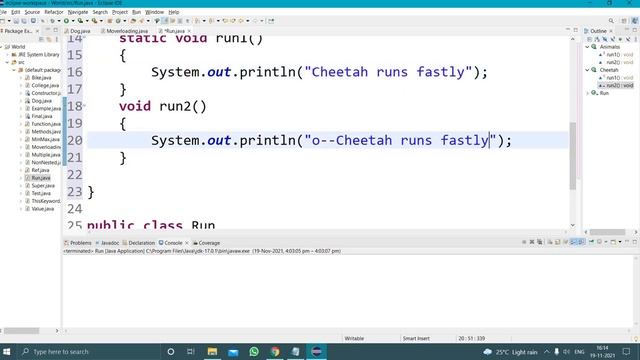The image size is (640, 360).
Task: Open the Source menu
Action: click(32, 12)
